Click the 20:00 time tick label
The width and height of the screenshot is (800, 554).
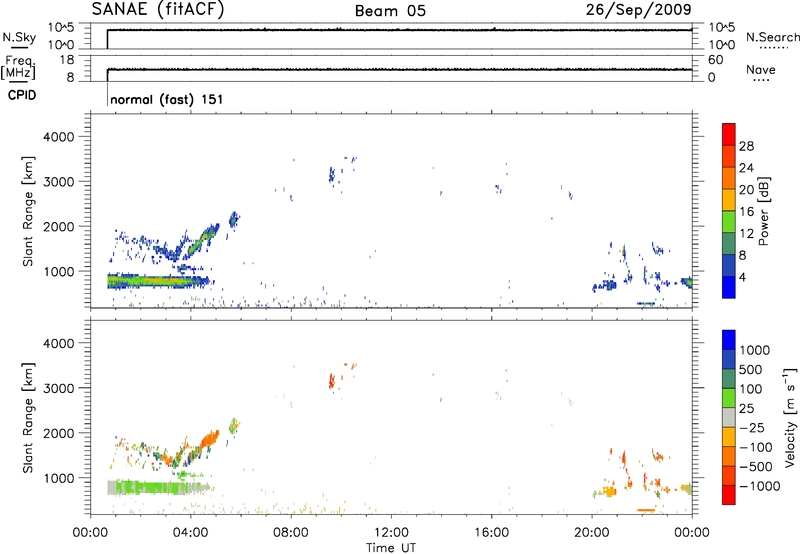pos(591,533)
